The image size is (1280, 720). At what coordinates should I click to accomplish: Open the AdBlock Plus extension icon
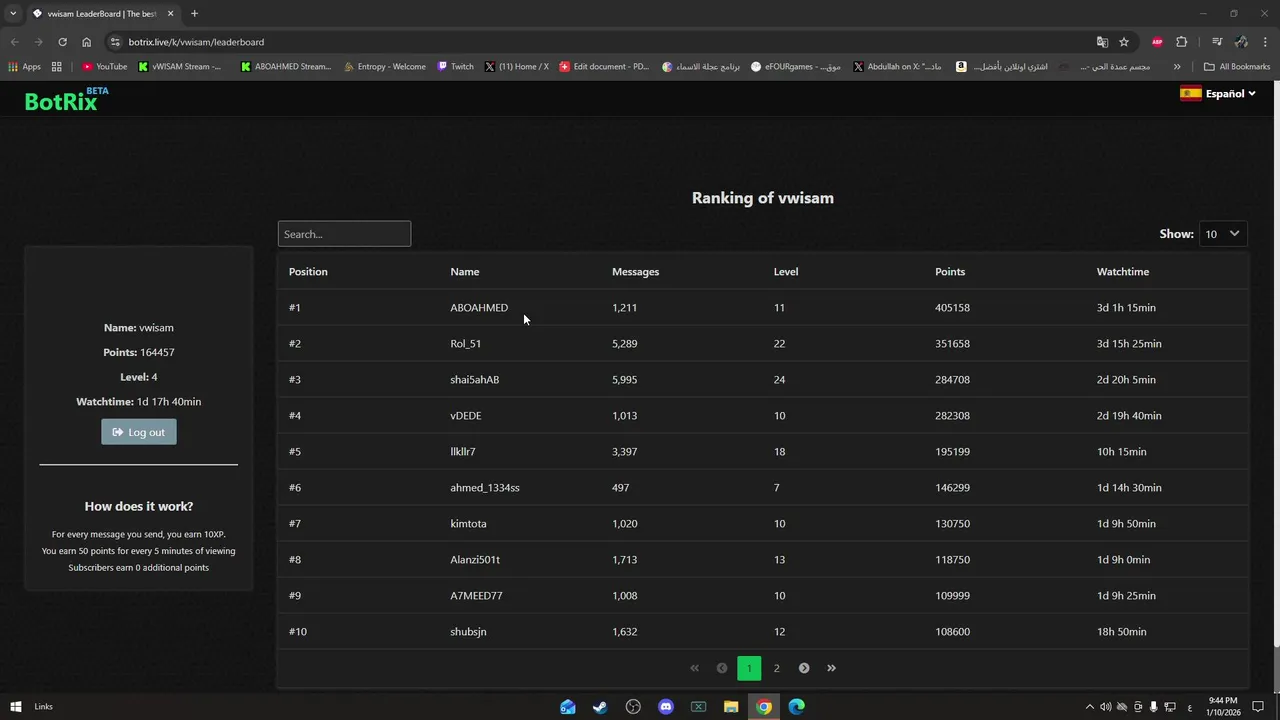tap(1157, 42)
